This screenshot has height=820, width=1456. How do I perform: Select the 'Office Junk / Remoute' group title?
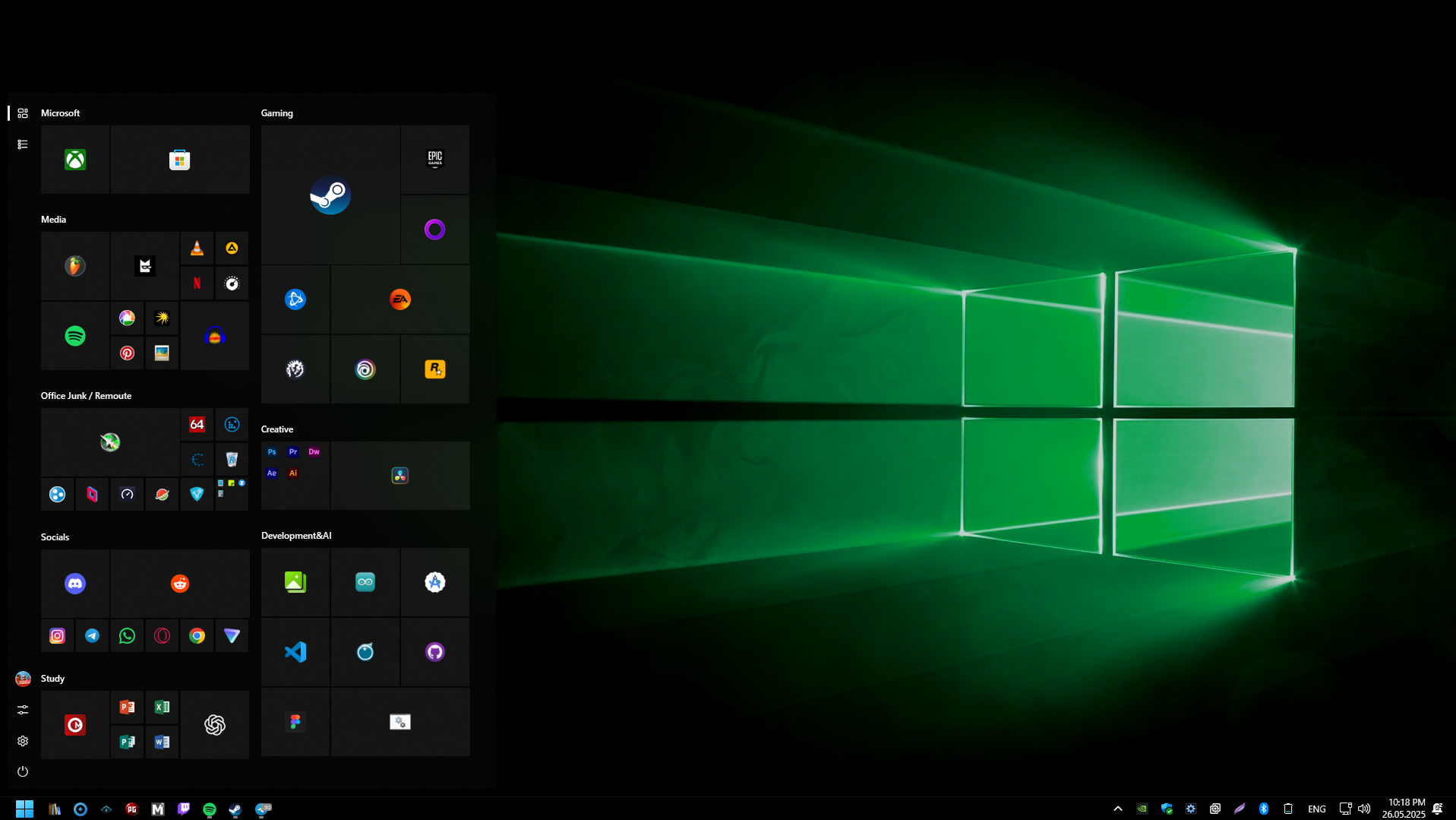pos(86,396)
